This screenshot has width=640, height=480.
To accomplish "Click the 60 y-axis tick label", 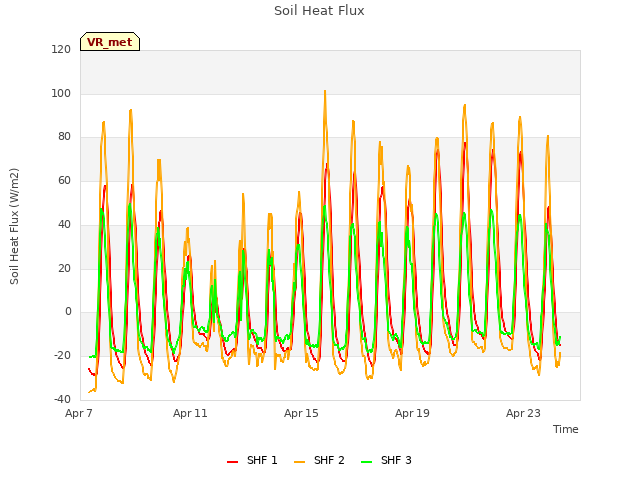I will 64,180.
